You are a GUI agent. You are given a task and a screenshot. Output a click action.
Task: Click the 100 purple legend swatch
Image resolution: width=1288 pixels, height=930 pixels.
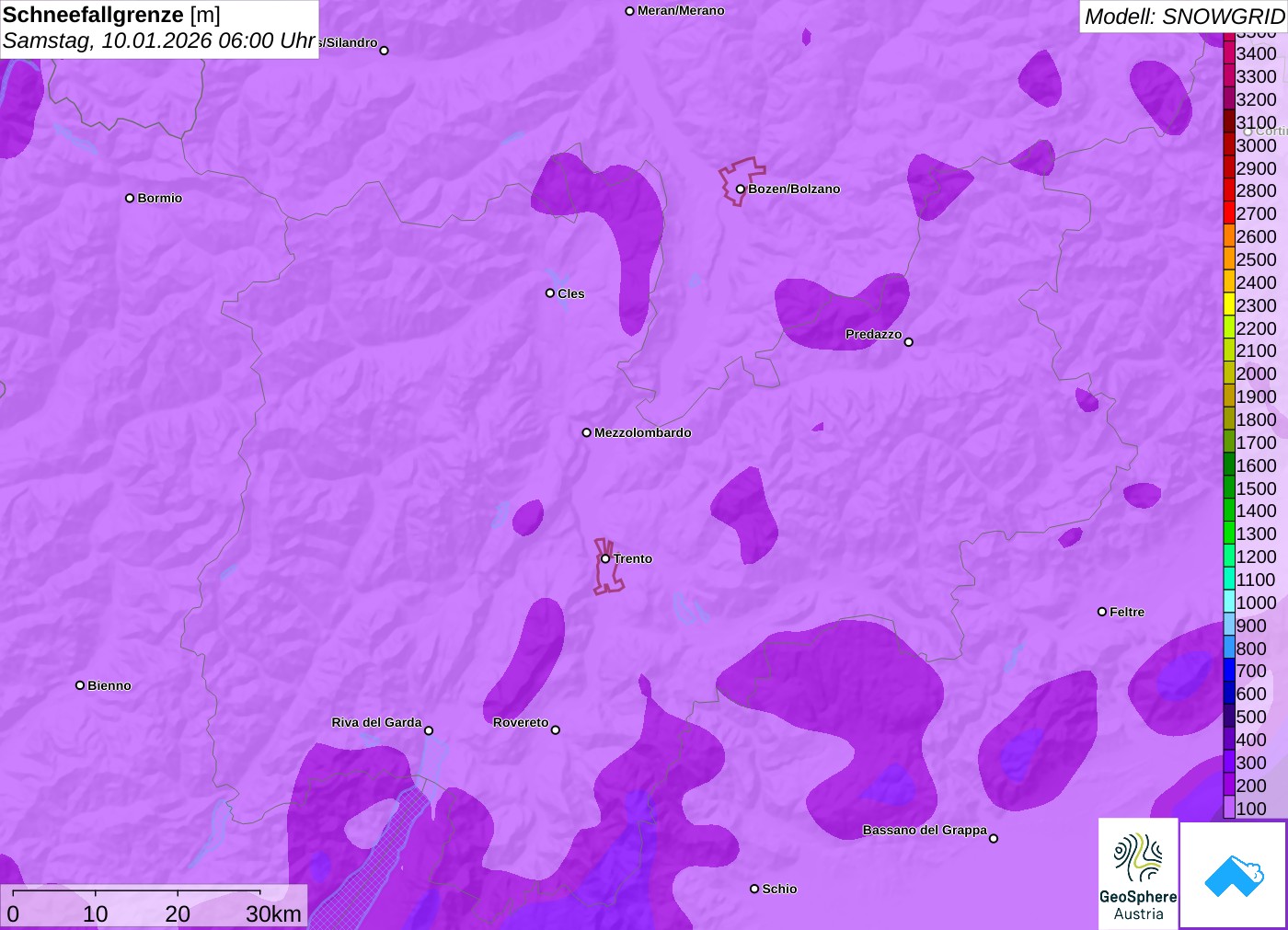click(x=1229, y=808)
